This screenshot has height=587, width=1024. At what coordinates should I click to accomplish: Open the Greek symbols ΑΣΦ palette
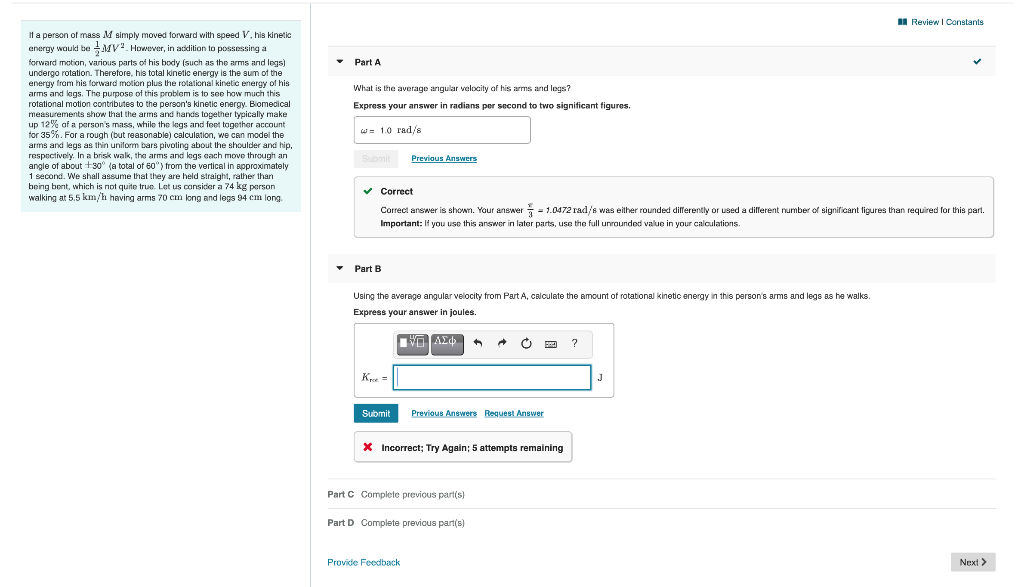point(446,344)
